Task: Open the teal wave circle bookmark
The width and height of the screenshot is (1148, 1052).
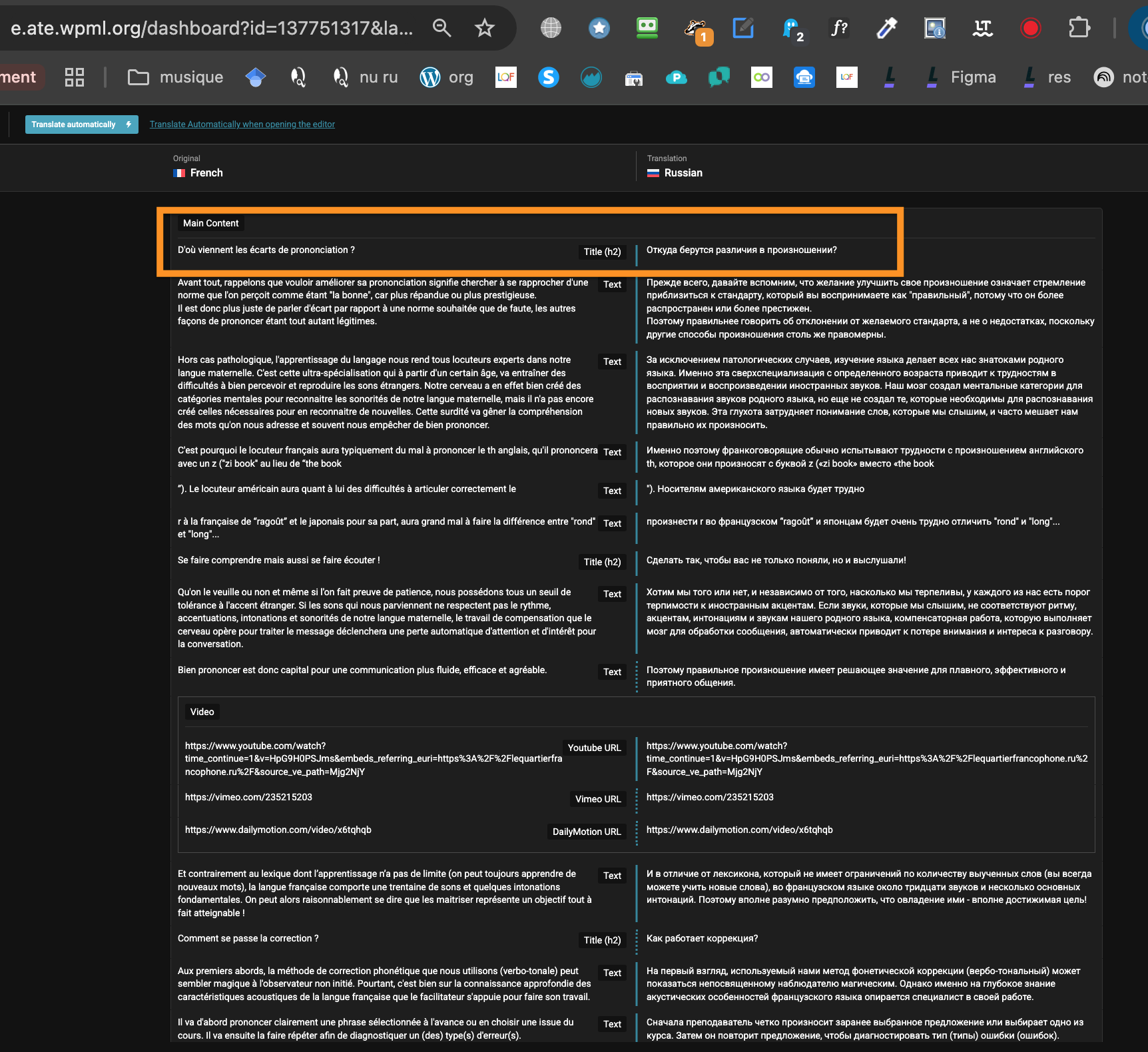Action: [x=591, y=77]
